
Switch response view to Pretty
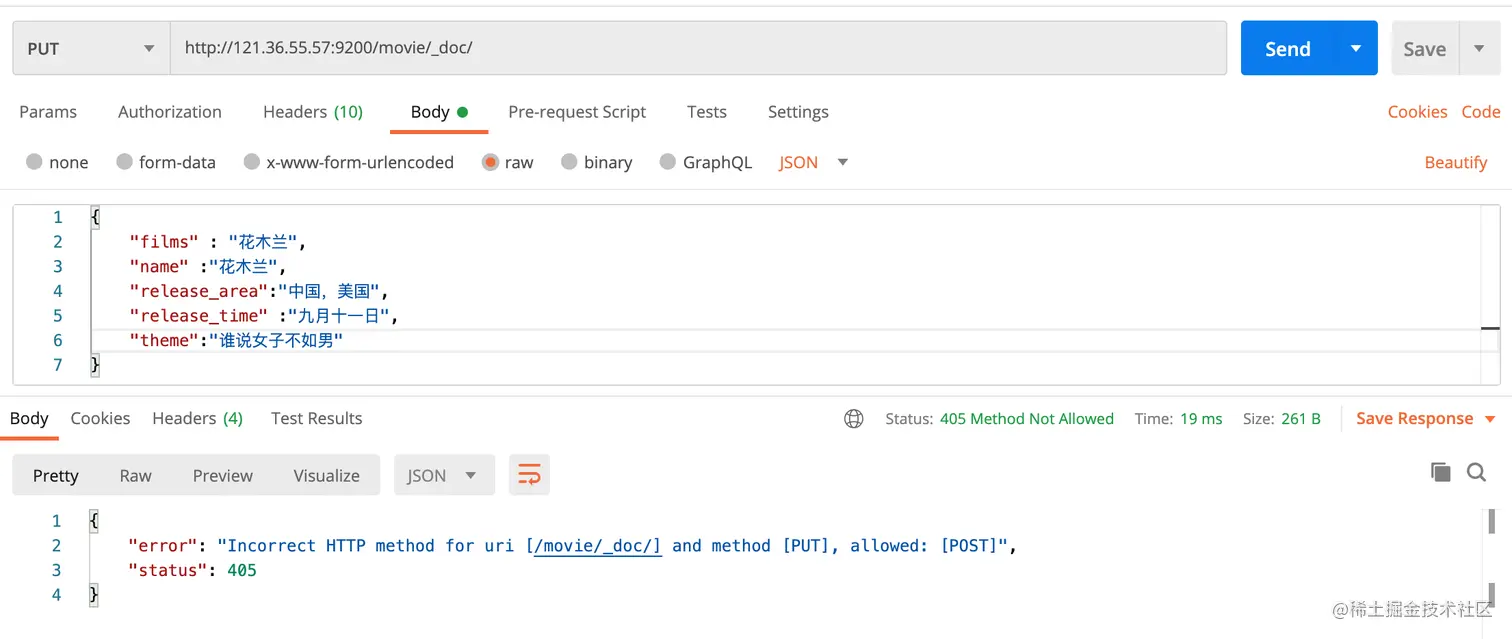55,475
